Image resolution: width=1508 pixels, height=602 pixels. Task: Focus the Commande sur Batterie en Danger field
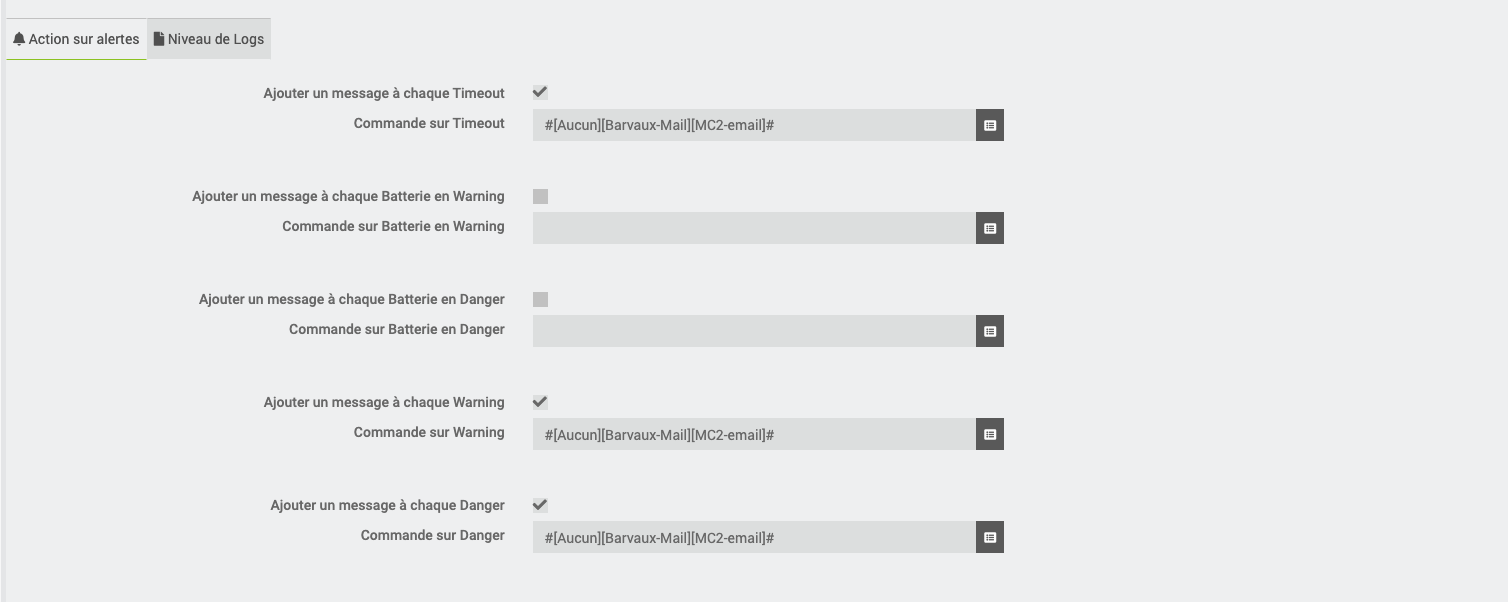pos(754,331)
